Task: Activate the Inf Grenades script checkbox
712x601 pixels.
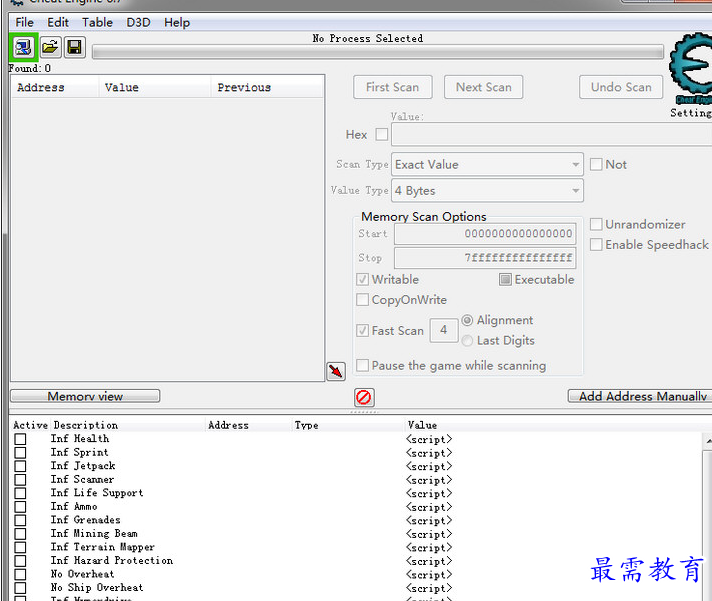Action: coord(20,520)
